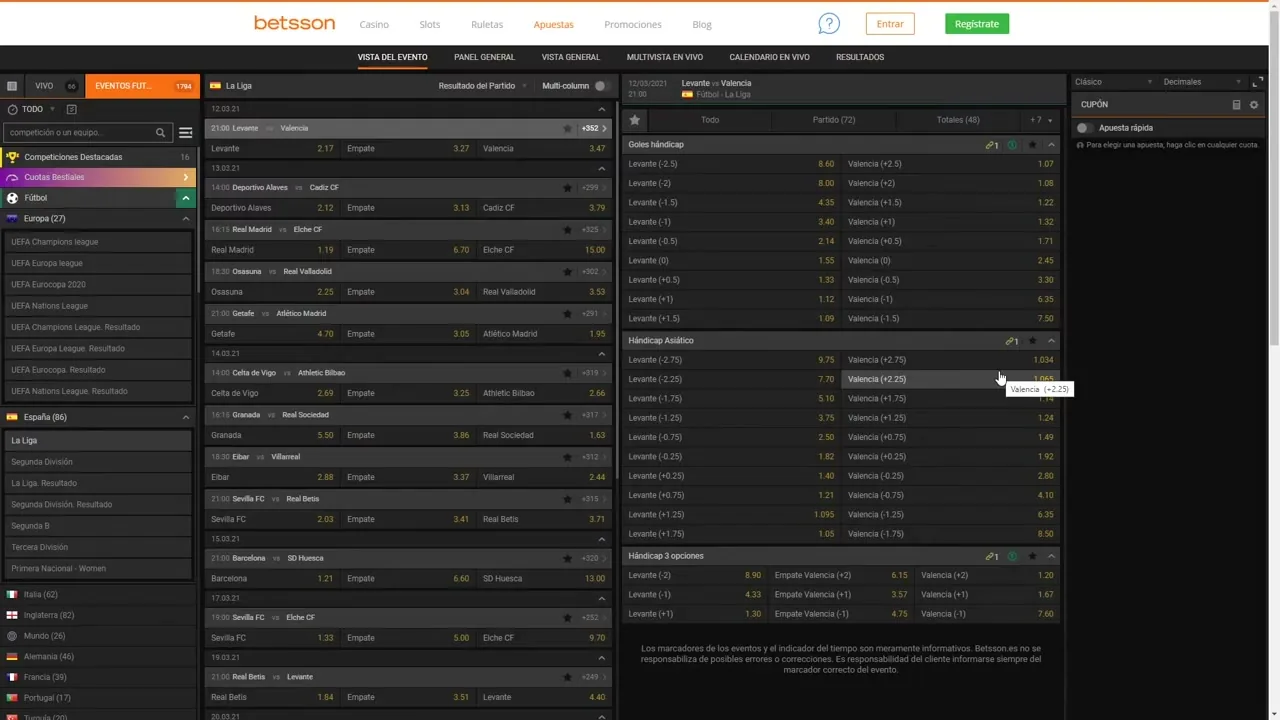Open UEFA Champions league competition

pyautogui.click(x=97, y=242)
